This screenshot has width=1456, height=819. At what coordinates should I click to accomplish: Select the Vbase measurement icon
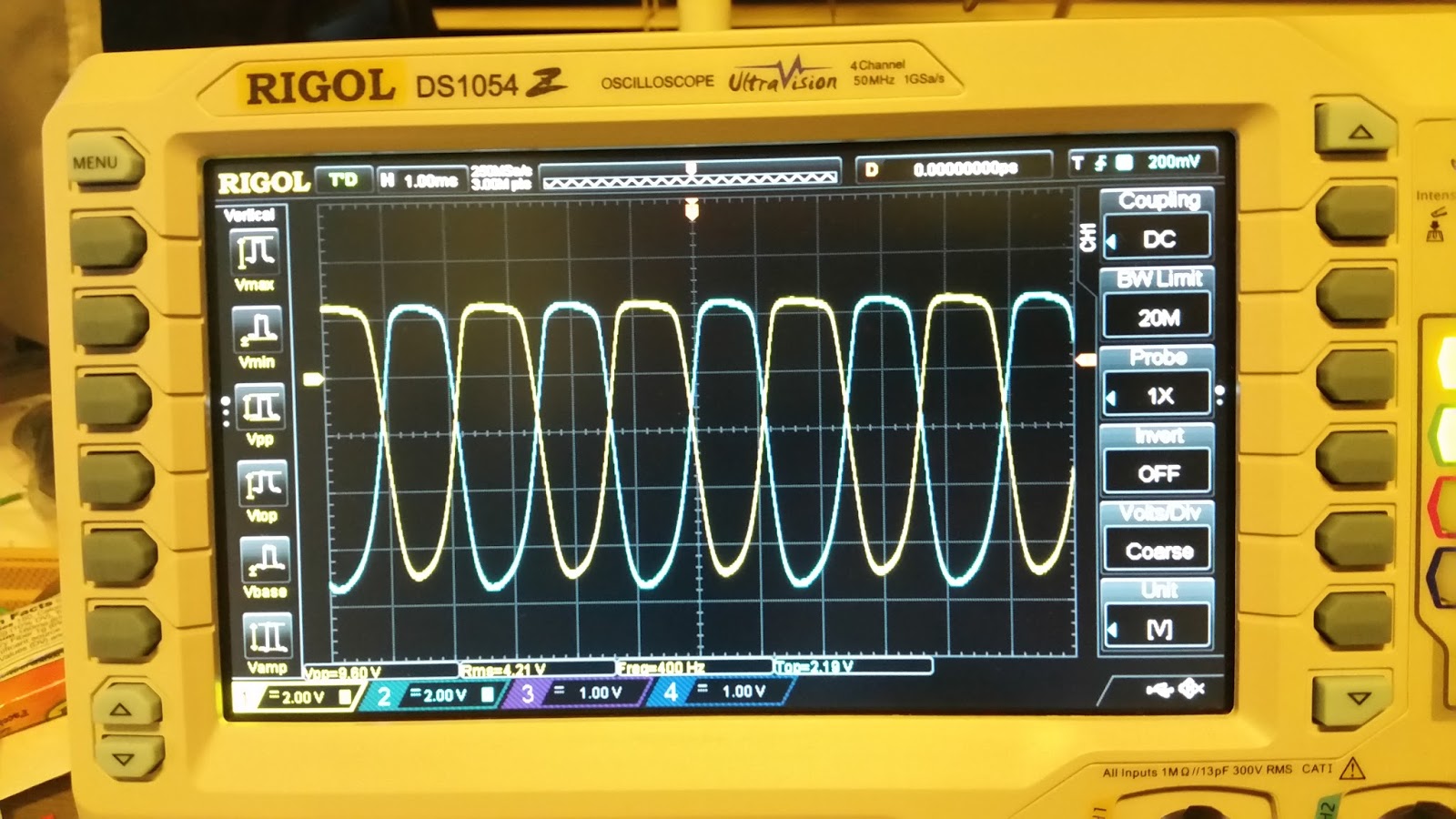(x=265, y=559)
